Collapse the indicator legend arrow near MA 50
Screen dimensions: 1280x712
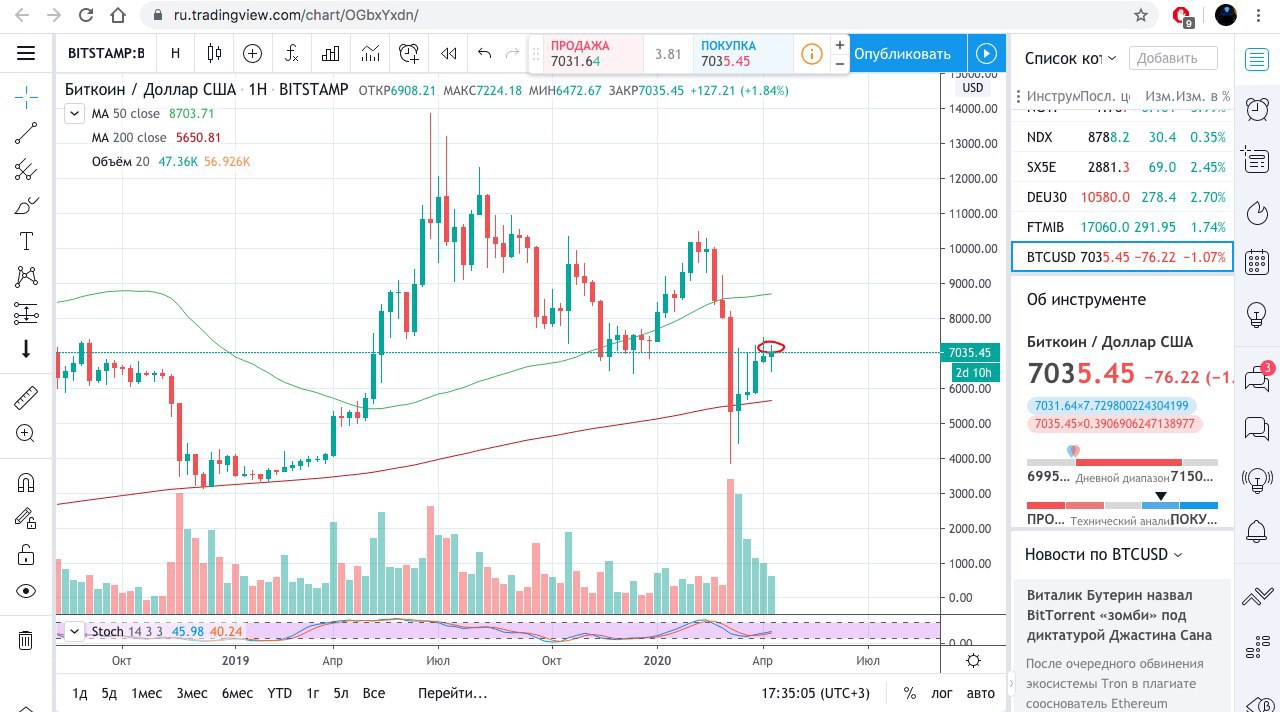(x=74, y=114)
